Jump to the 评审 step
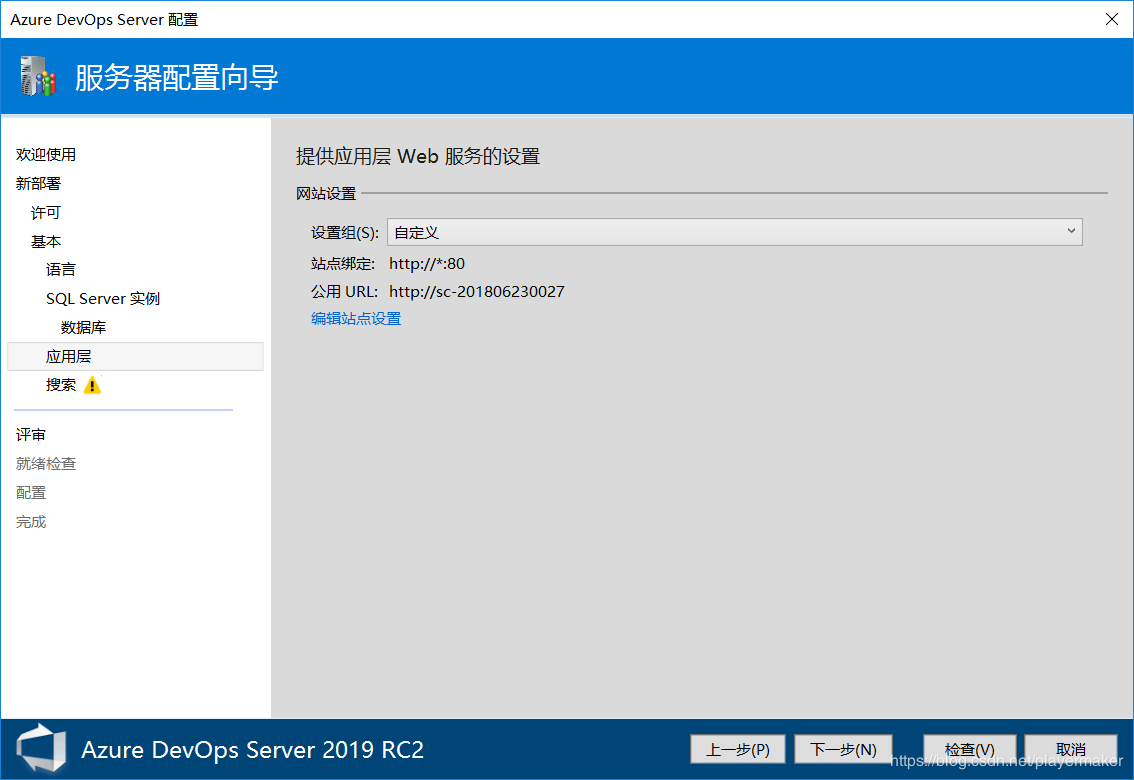Viewport: 1134px width, 780px height. [30, 435]
